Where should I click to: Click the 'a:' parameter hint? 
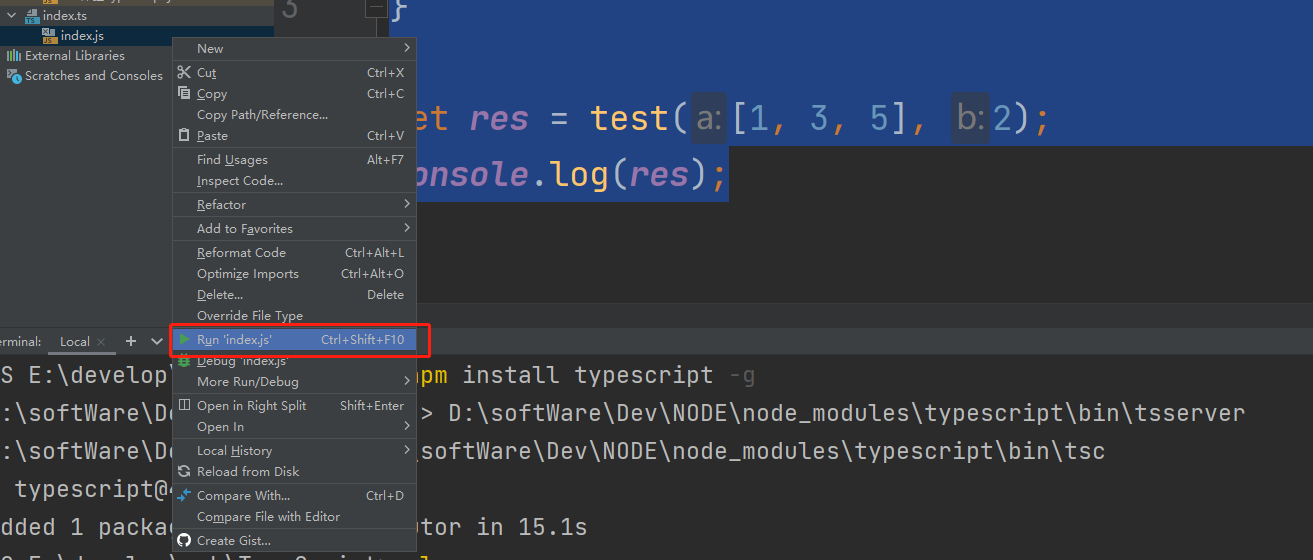click(x=708, y=120)
